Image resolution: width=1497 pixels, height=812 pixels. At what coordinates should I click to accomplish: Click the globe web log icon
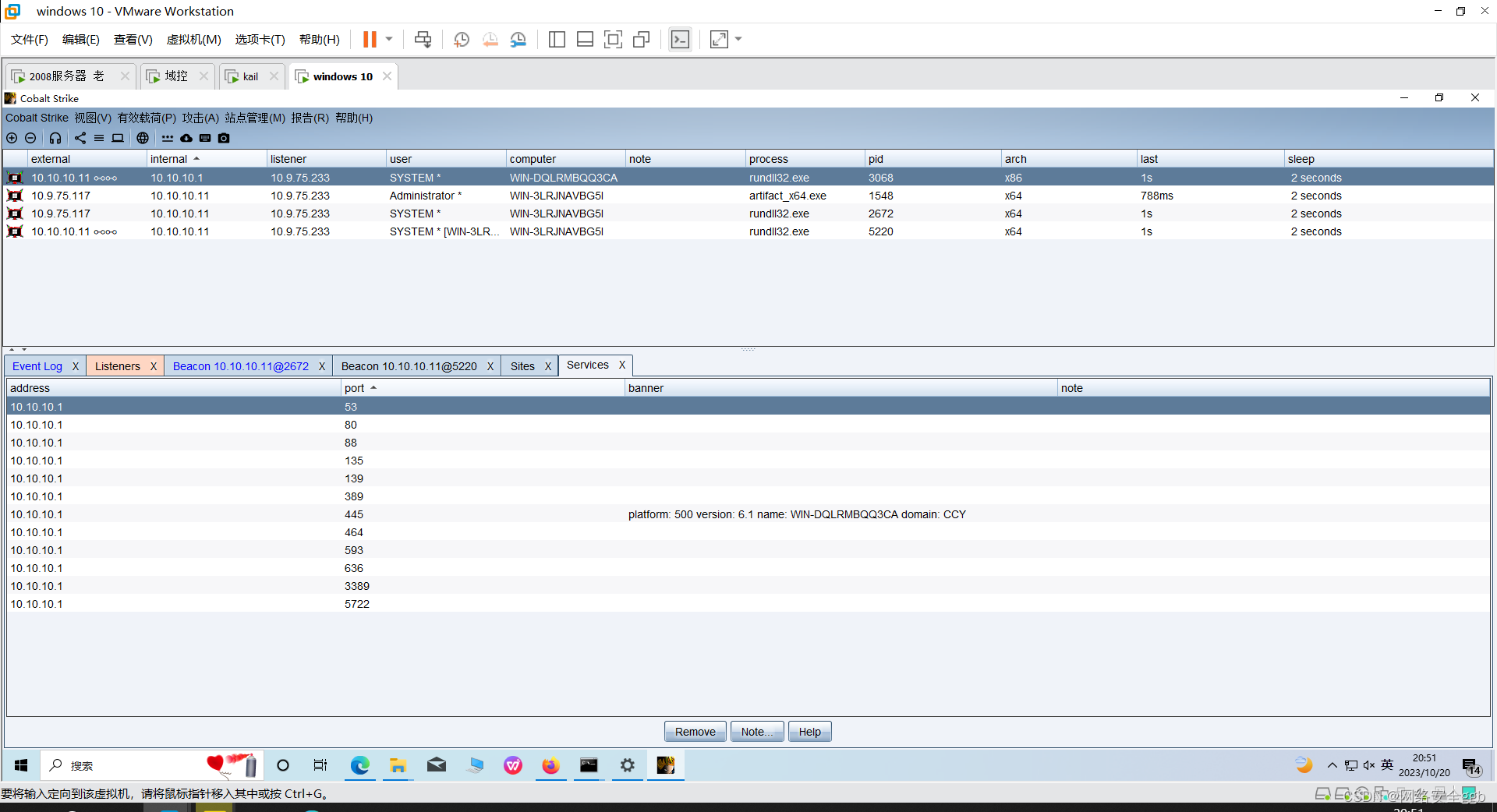pos(143,138)
